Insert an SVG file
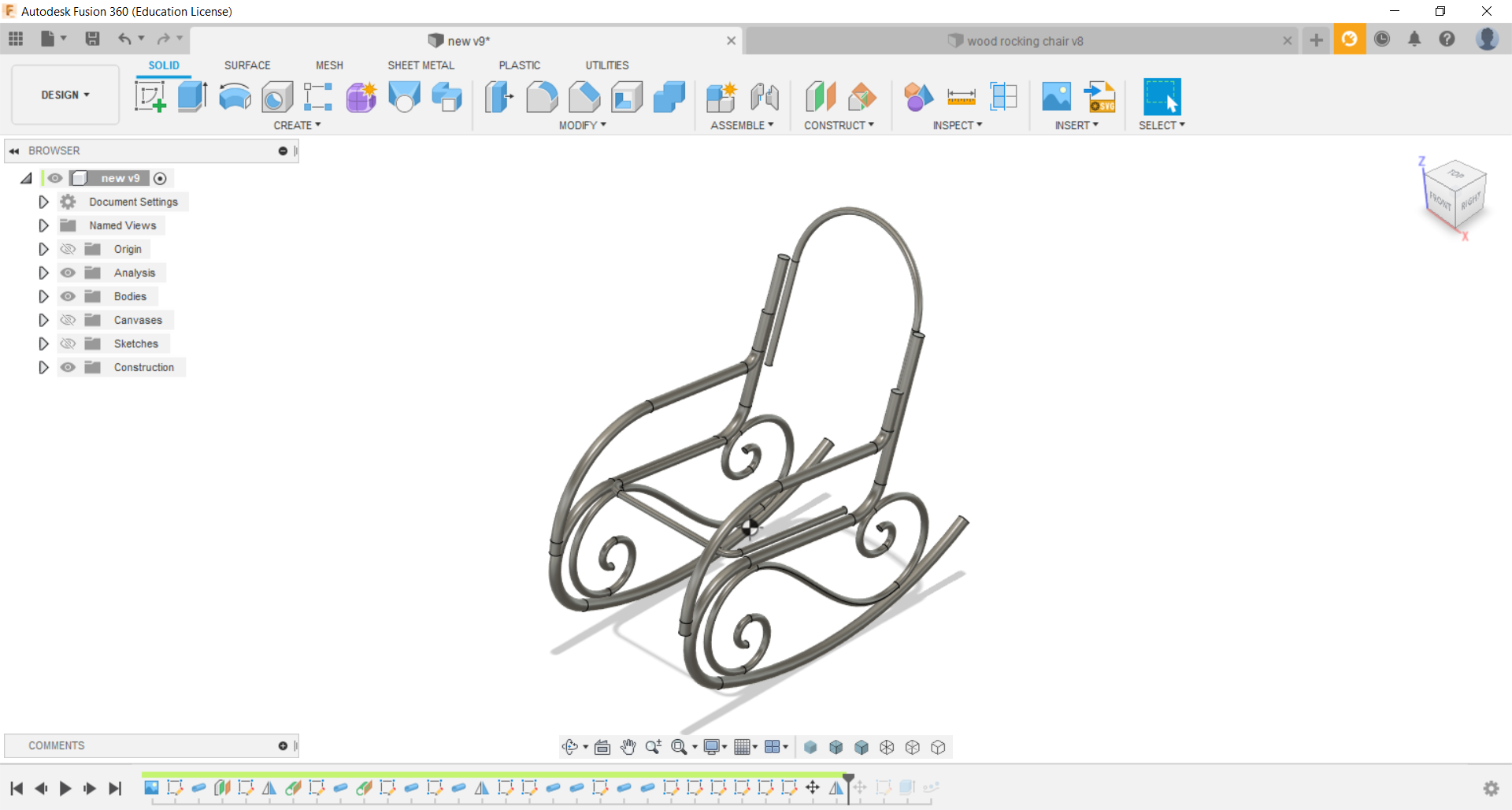This screenshot has height=810, width=1512. [1100, 96]
